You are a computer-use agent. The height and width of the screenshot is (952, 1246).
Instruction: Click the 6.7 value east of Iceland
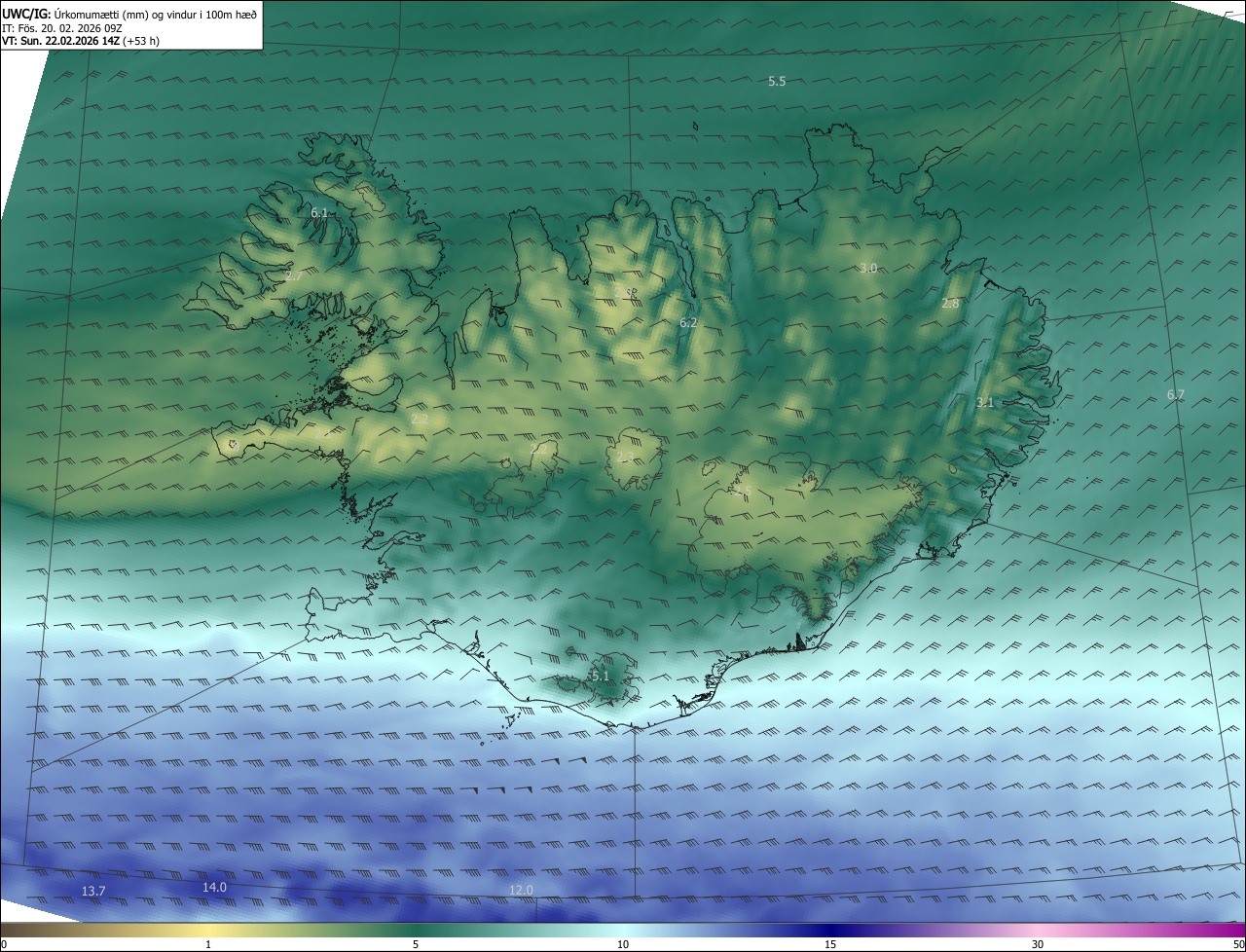1176,394
